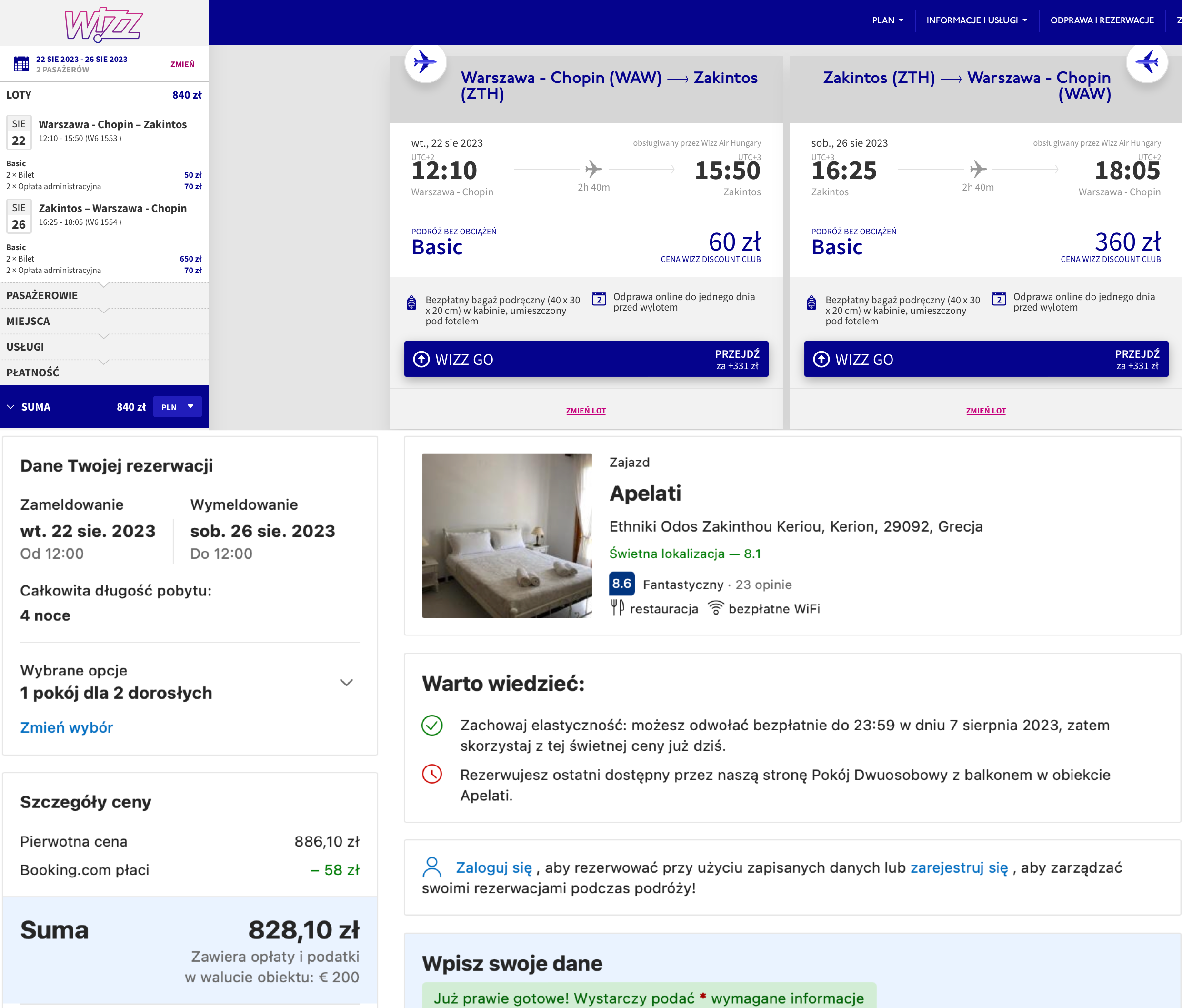The height and width of the screenshot is (1008, 1182).
Task: Expand the USŁUGI section
Action: coord(104,346)
